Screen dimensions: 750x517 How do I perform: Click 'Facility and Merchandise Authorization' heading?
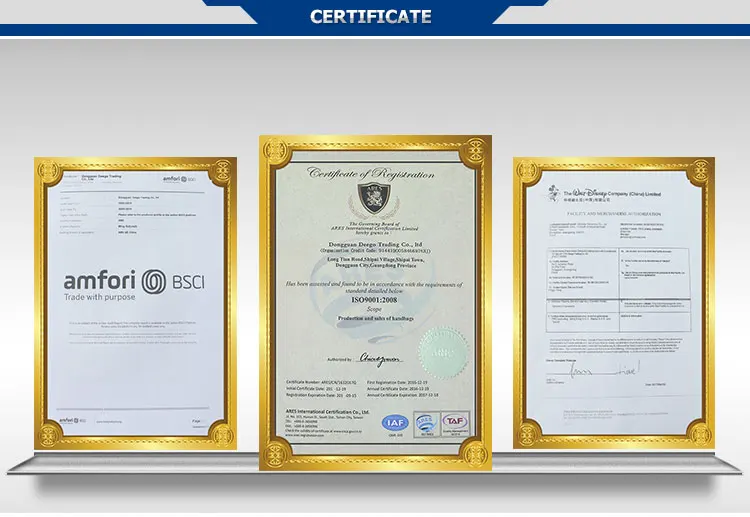(x=614, y=214)
